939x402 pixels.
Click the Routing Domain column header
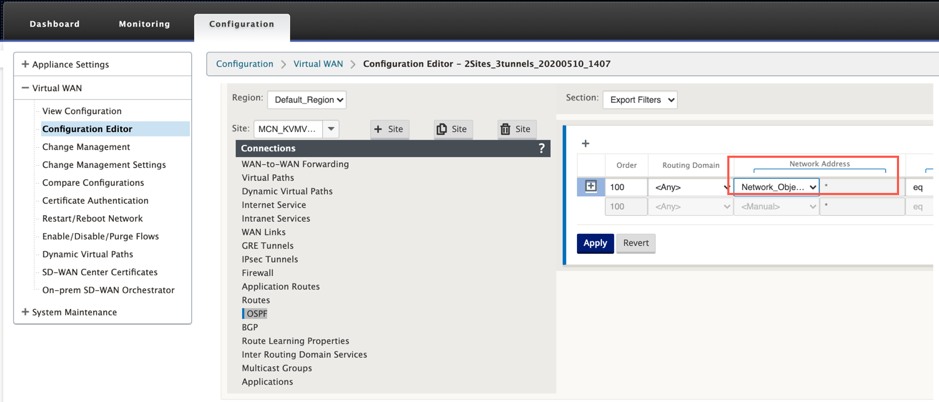point(690,165)
